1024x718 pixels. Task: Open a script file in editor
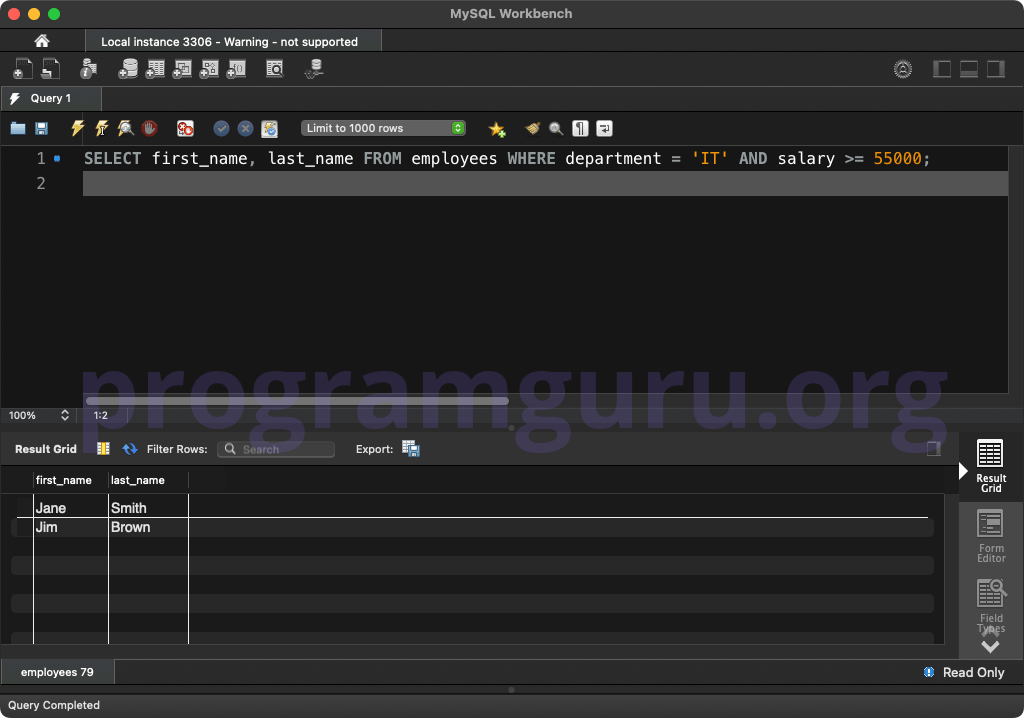(18, 128)
